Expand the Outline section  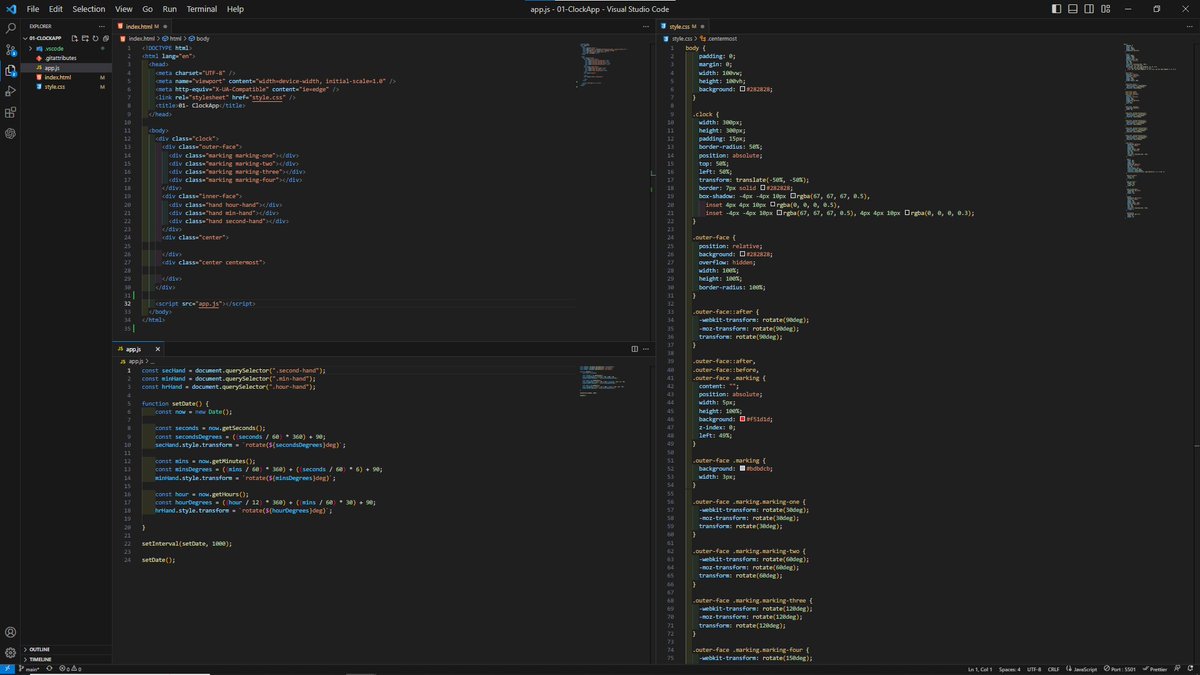(38, 648)
